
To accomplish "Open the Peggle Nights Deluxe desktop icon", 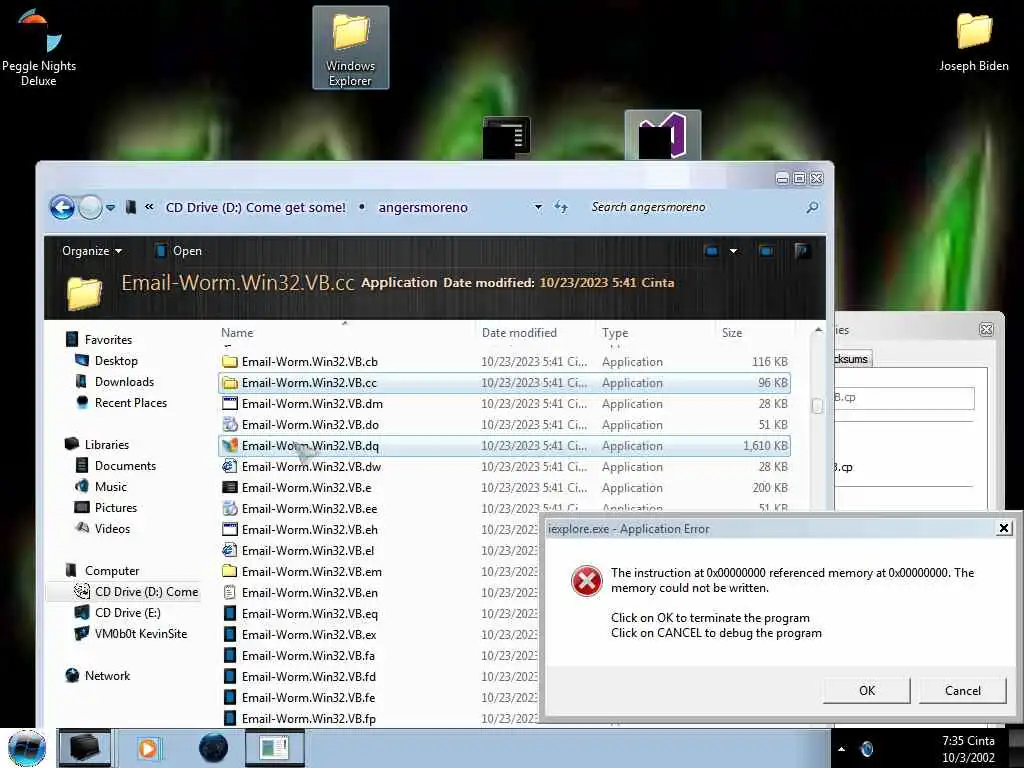I will 39,47.
